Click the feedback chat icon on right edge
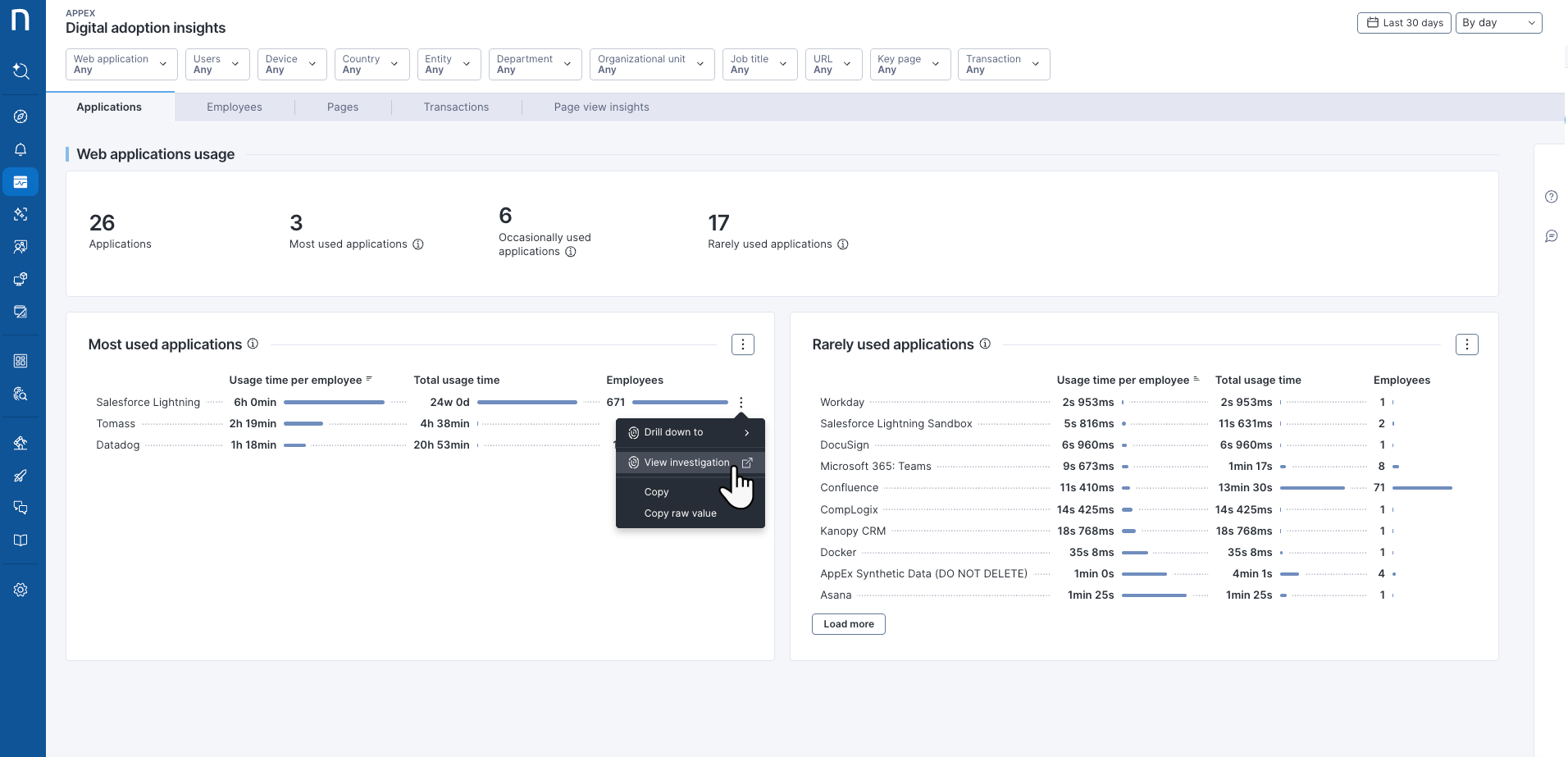Image resolution: width=1568 pixels, height=757 pixels. 1551,236
